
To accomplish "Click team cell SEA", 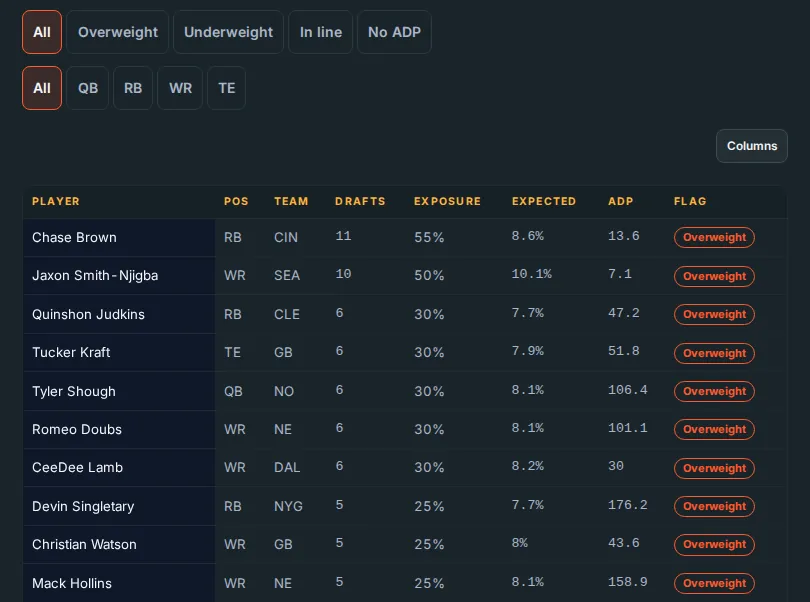I will (287, 275).
